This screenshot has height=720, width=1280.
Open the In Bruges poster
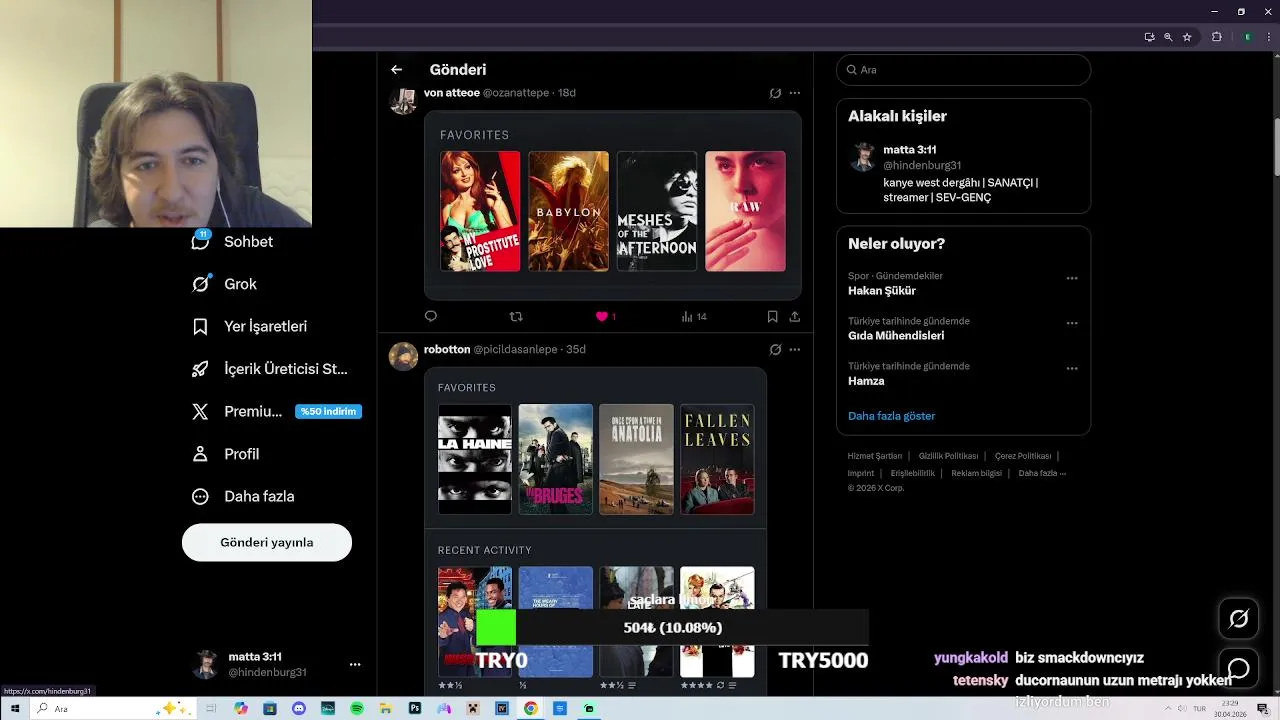556,459
